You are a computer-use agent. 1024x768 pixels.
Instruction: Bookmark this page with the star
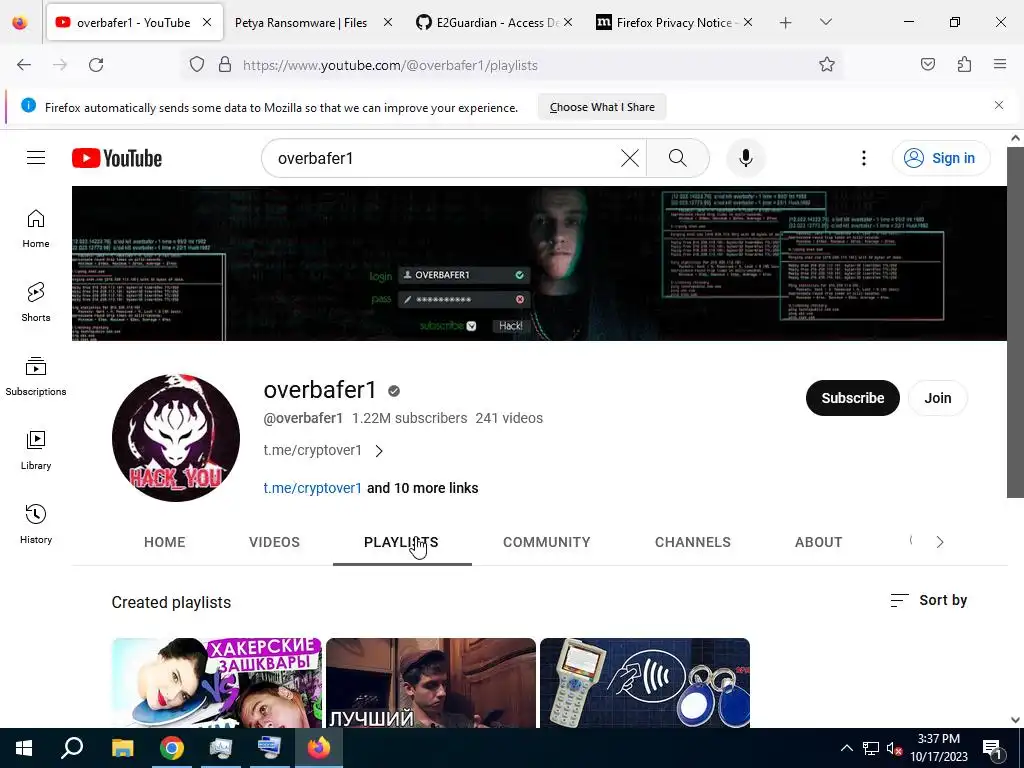tap(827, 65)
